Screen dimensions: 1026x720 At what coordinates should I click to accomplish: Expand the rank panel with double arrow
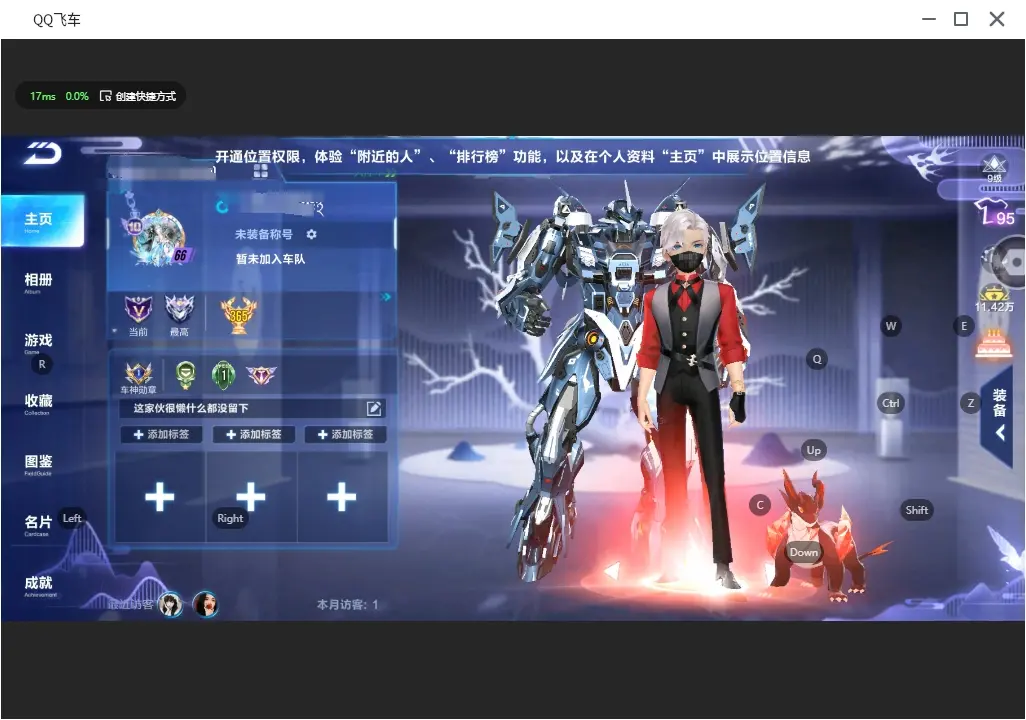tap(386, 297)
